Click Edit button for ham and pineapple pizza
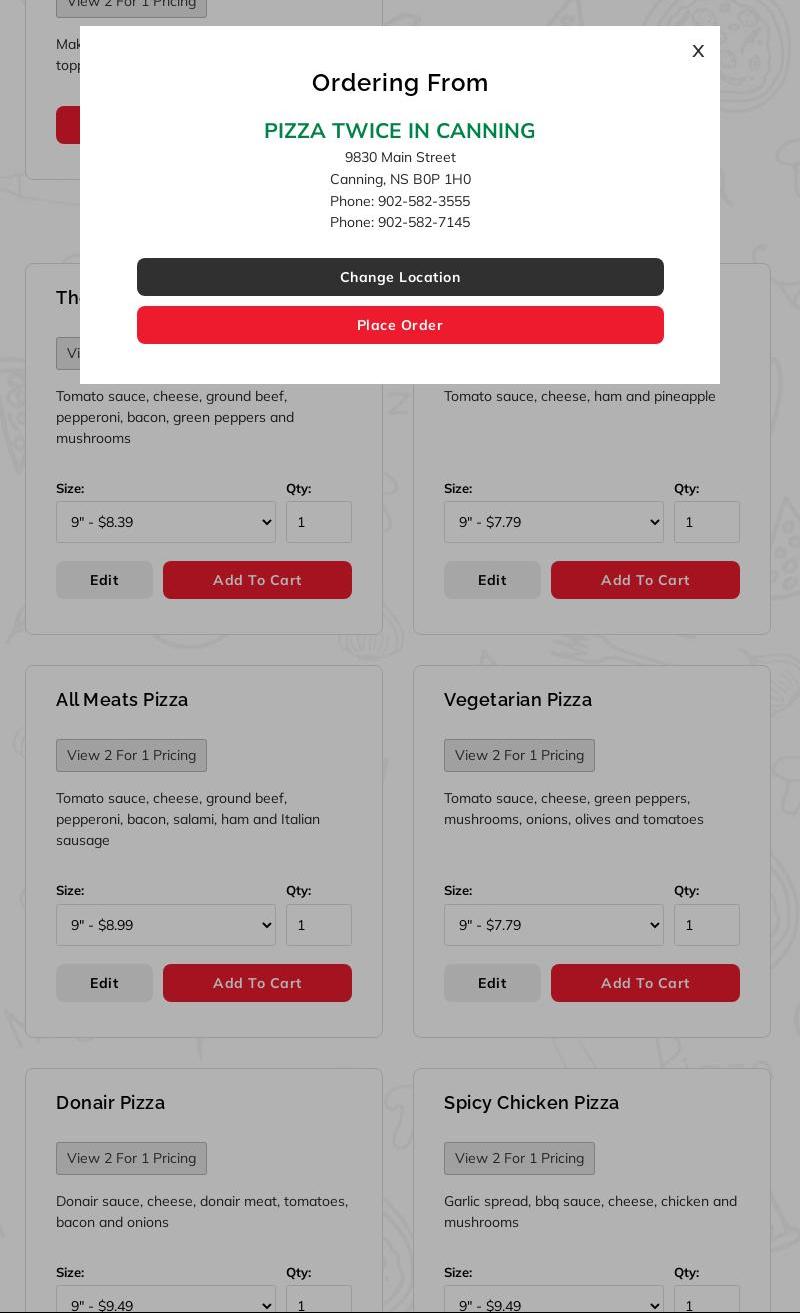Viewport: 800px width, 1313px height. (492, 580)
